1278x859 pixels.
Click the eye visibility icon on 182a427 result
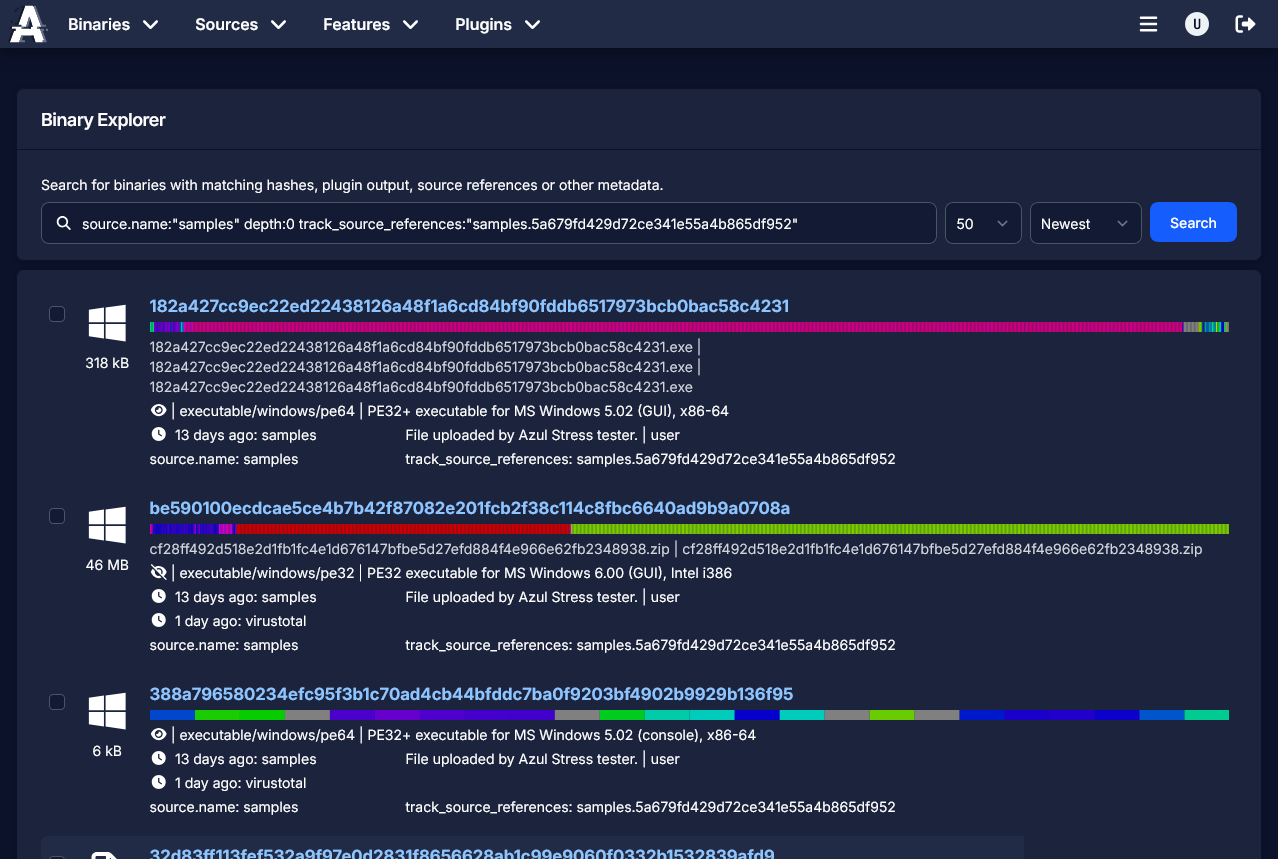tap(158, 411)
